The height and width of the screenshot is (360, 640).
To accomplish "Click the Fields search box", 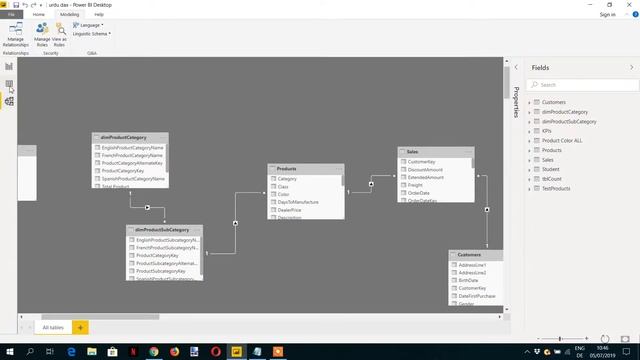I will 583,85.
